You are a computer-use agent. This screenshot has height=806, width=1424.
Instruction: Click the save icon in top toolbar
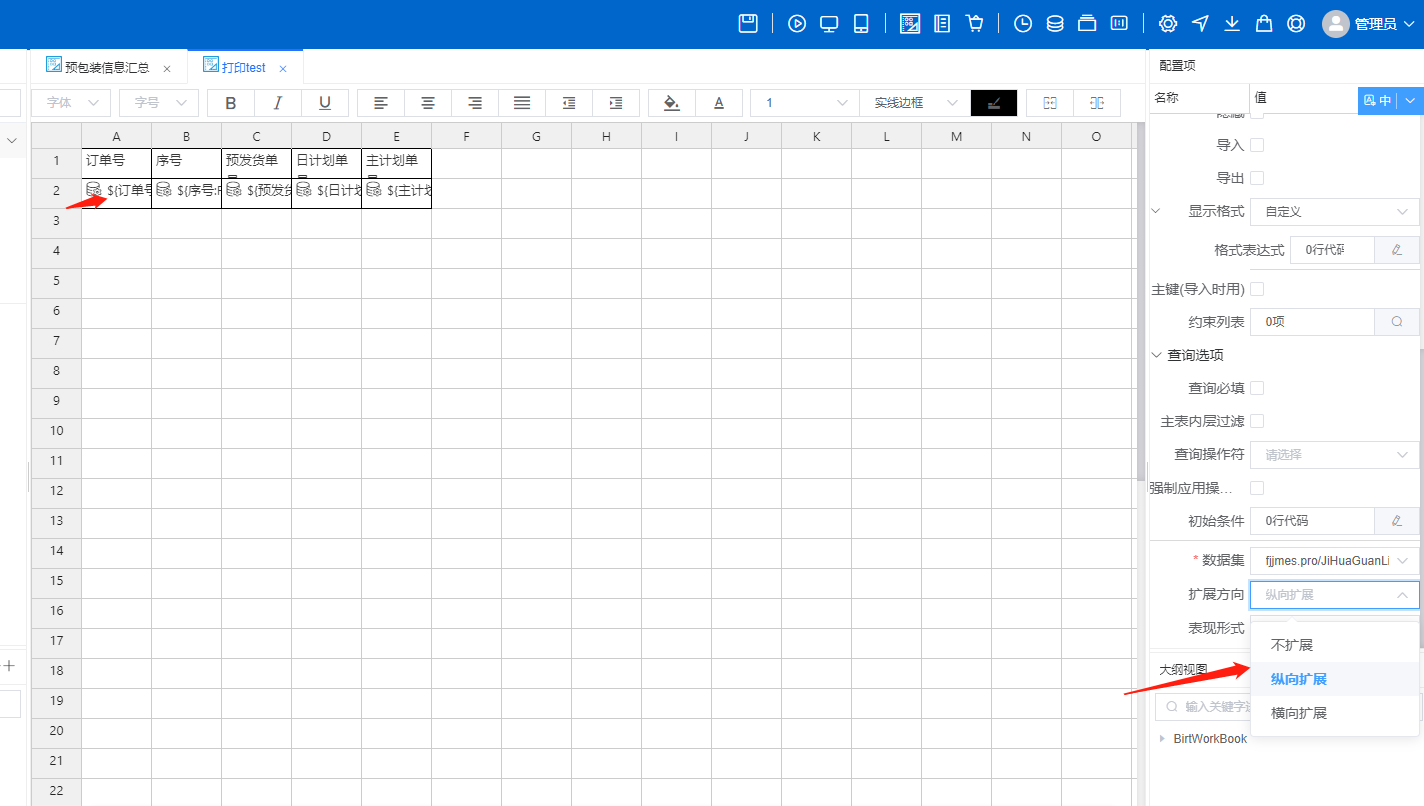(x=748, y=24)
